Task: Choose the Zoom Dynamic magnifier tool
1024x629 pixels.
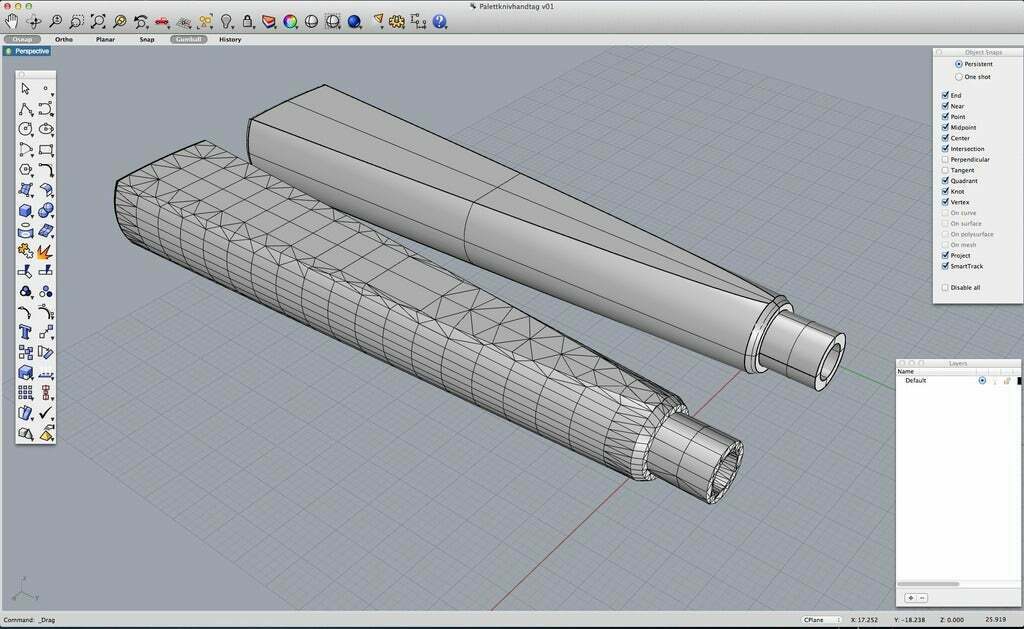Action: (56, 22)
